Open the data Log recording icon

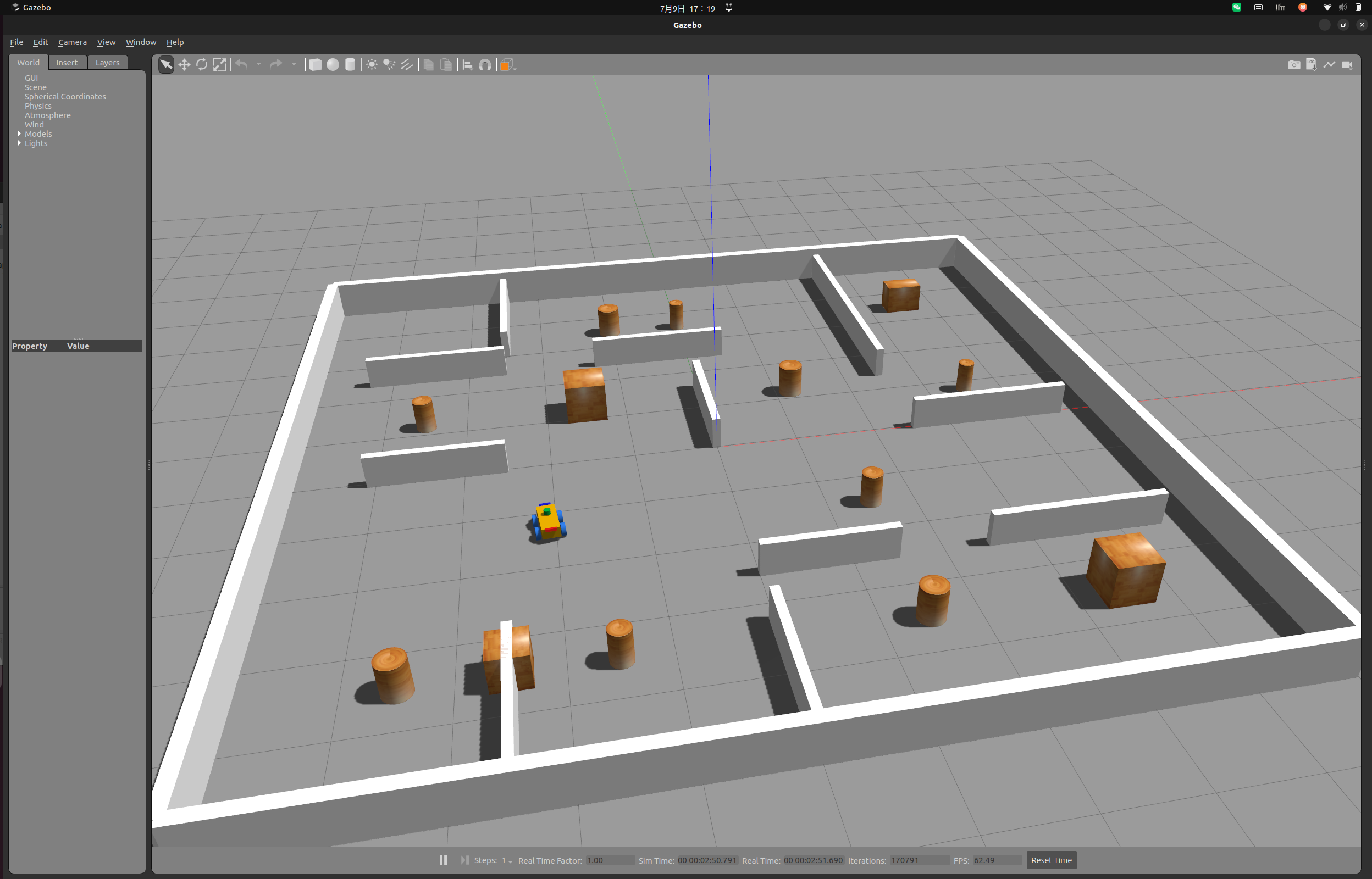point(1312,64)
